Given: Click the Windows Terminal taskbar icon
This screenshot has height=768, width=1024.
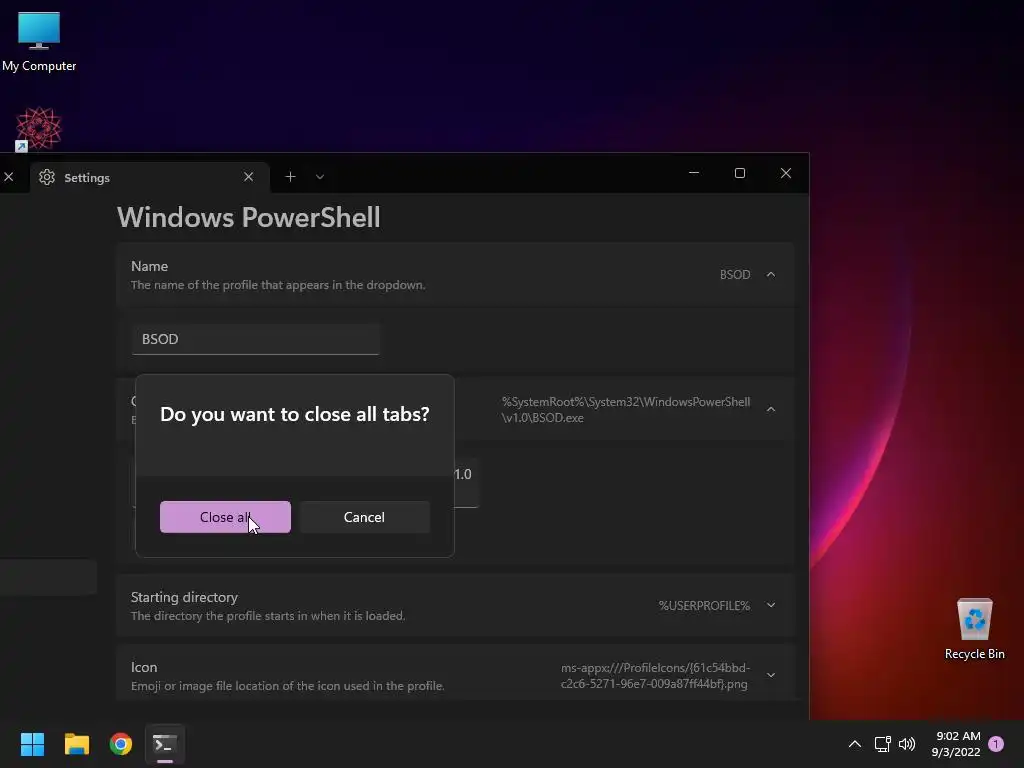Looking at the screenshot, I should (x=165, y=744).
